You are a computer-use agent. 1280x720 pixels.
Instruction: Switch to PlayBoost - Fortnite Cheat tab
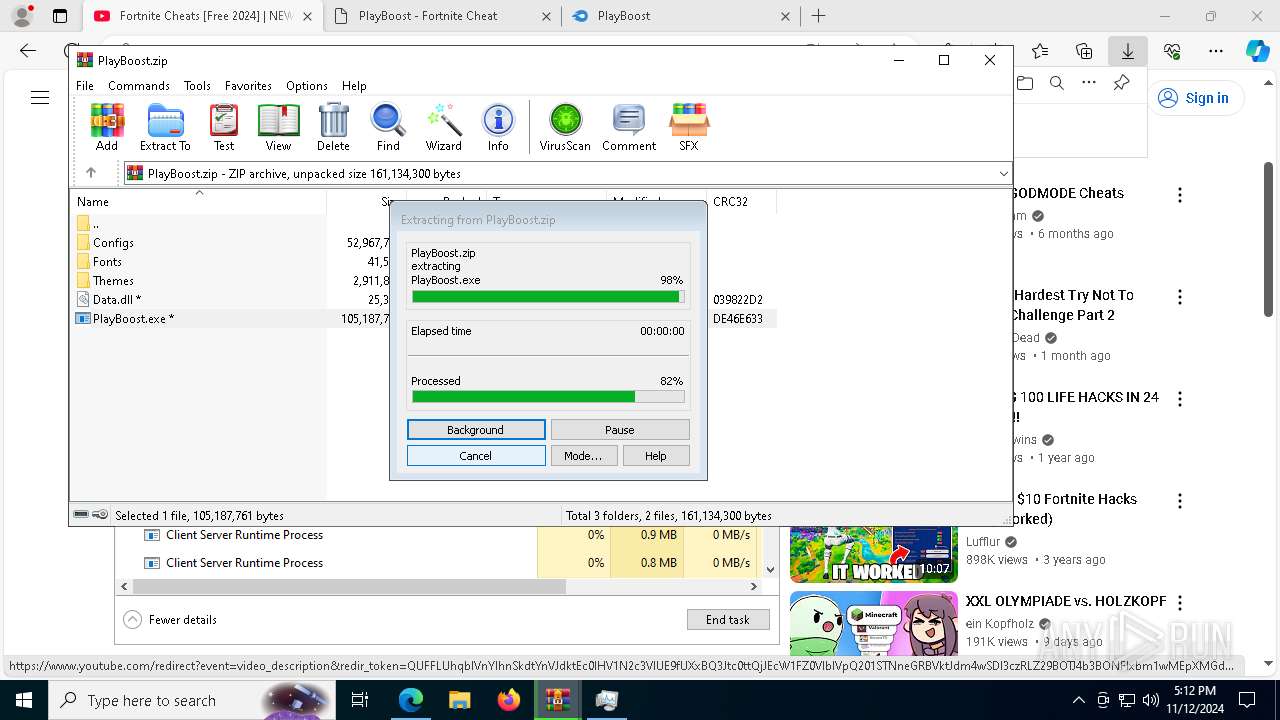point(441,16)
